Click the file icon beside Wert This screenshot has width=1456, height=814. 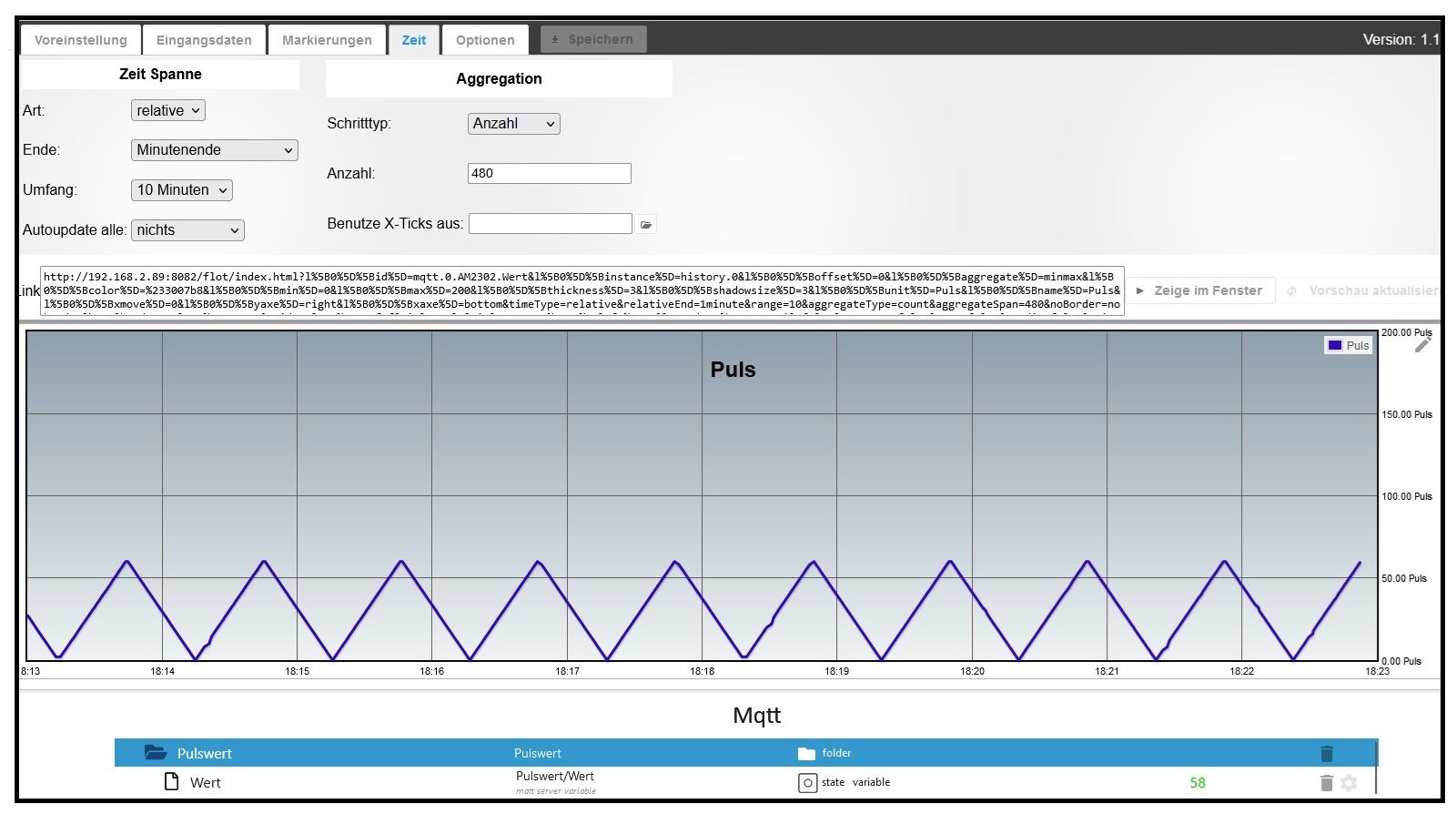(x=171, y=781)
